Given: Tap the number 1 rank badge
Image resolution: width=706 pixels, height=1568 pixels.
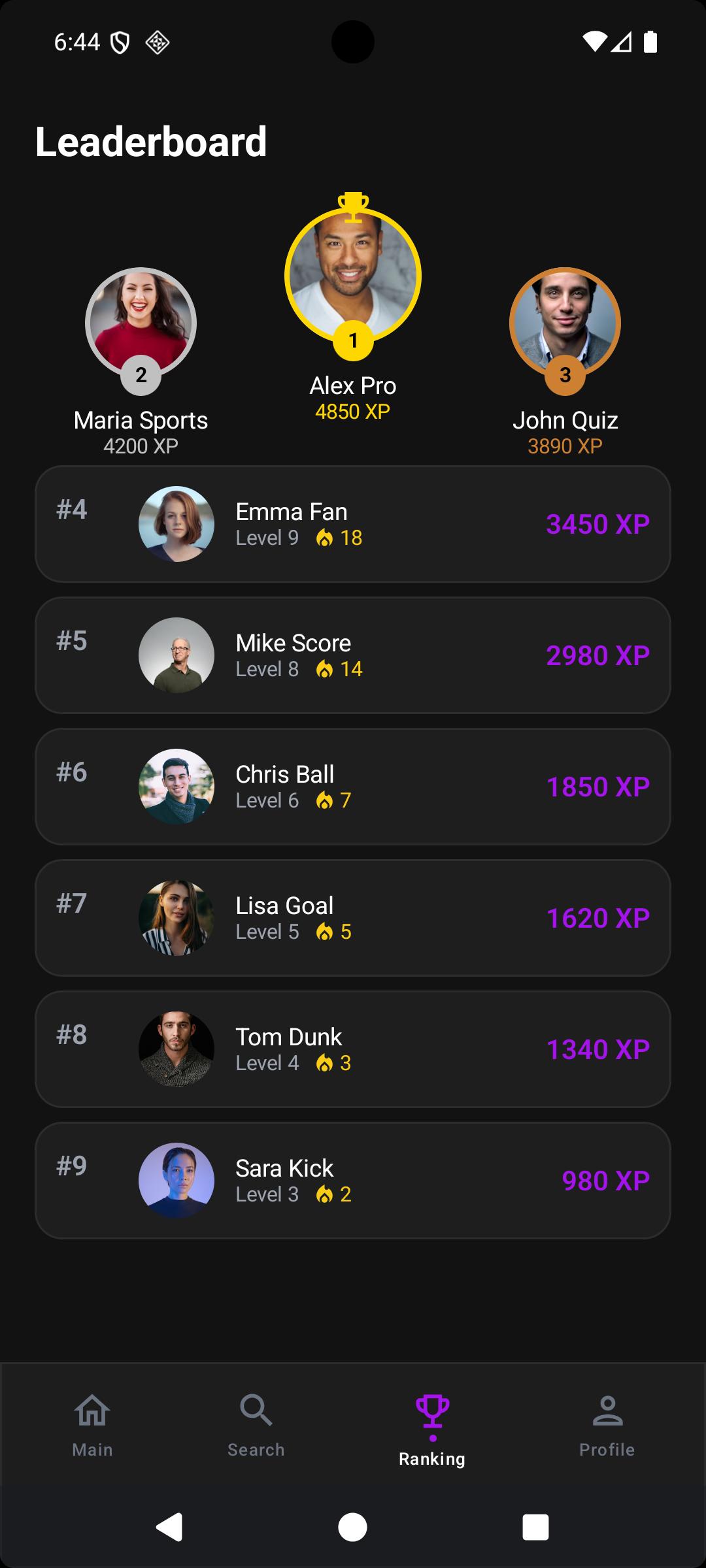Looking at the screenshot, I should pos(353,340).
